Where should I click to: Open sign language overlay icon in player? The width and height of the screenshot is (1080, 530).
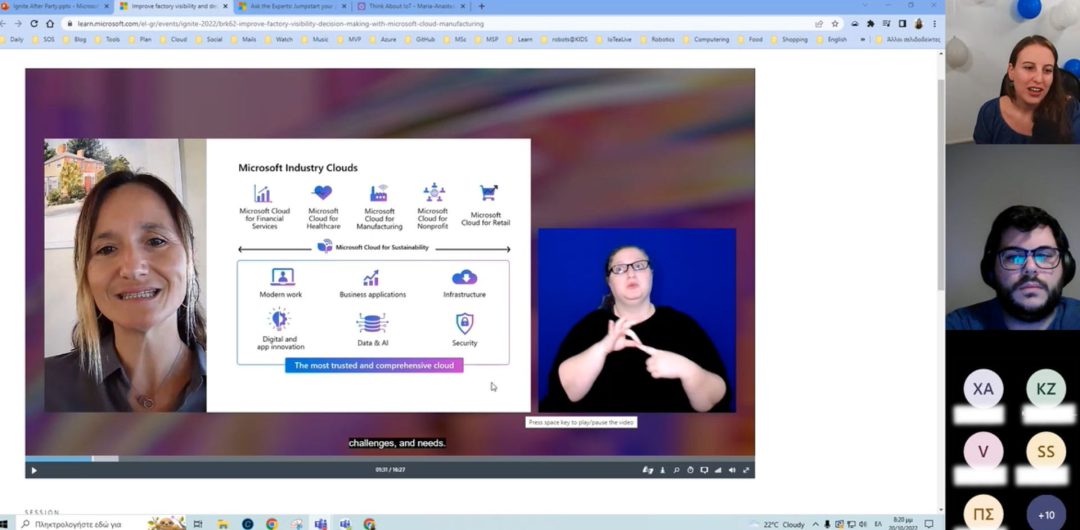[647, 470]
